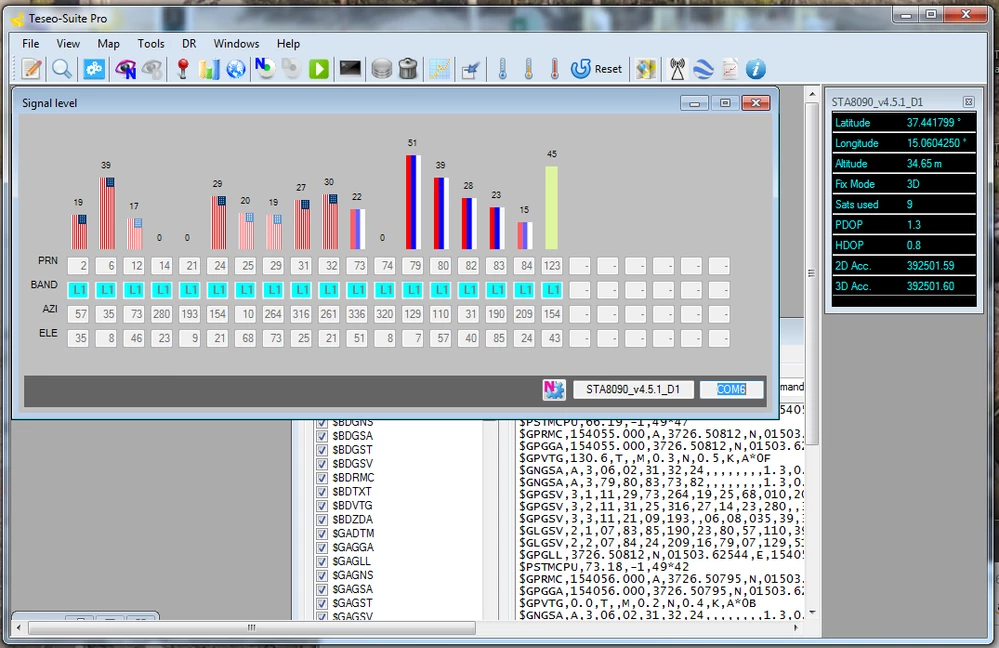Open the line graph plot icon

click(x=440, y=69)
